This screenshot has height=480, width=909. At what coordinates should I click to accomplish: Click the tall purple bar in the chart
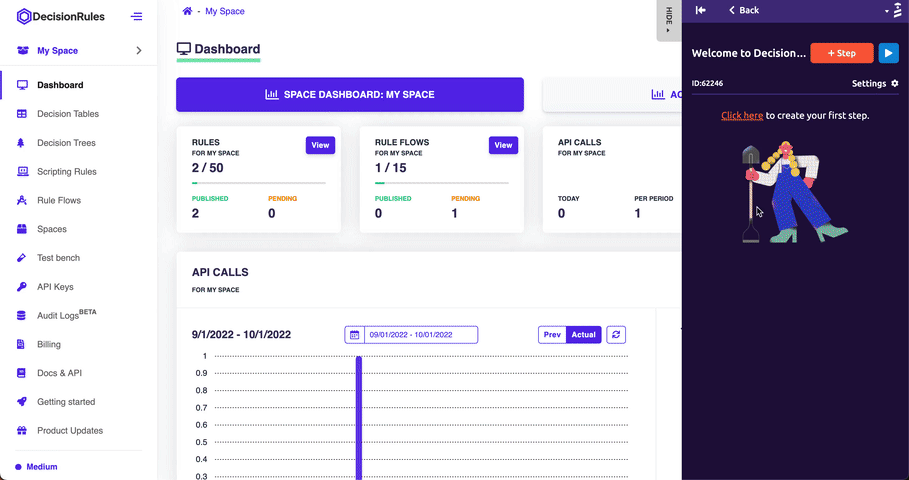(359, 418)
